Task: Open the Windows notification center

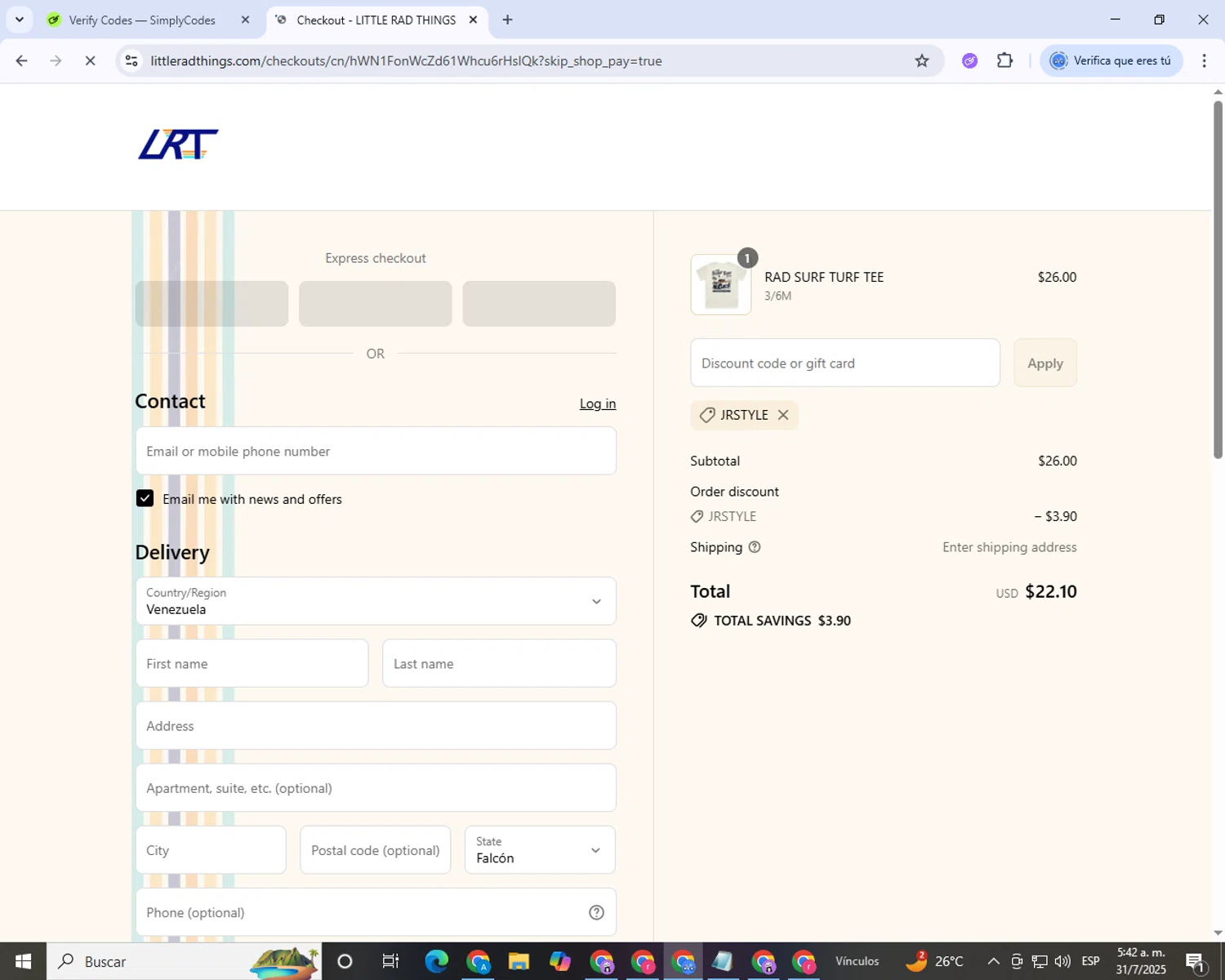Action: (1196, 962)
